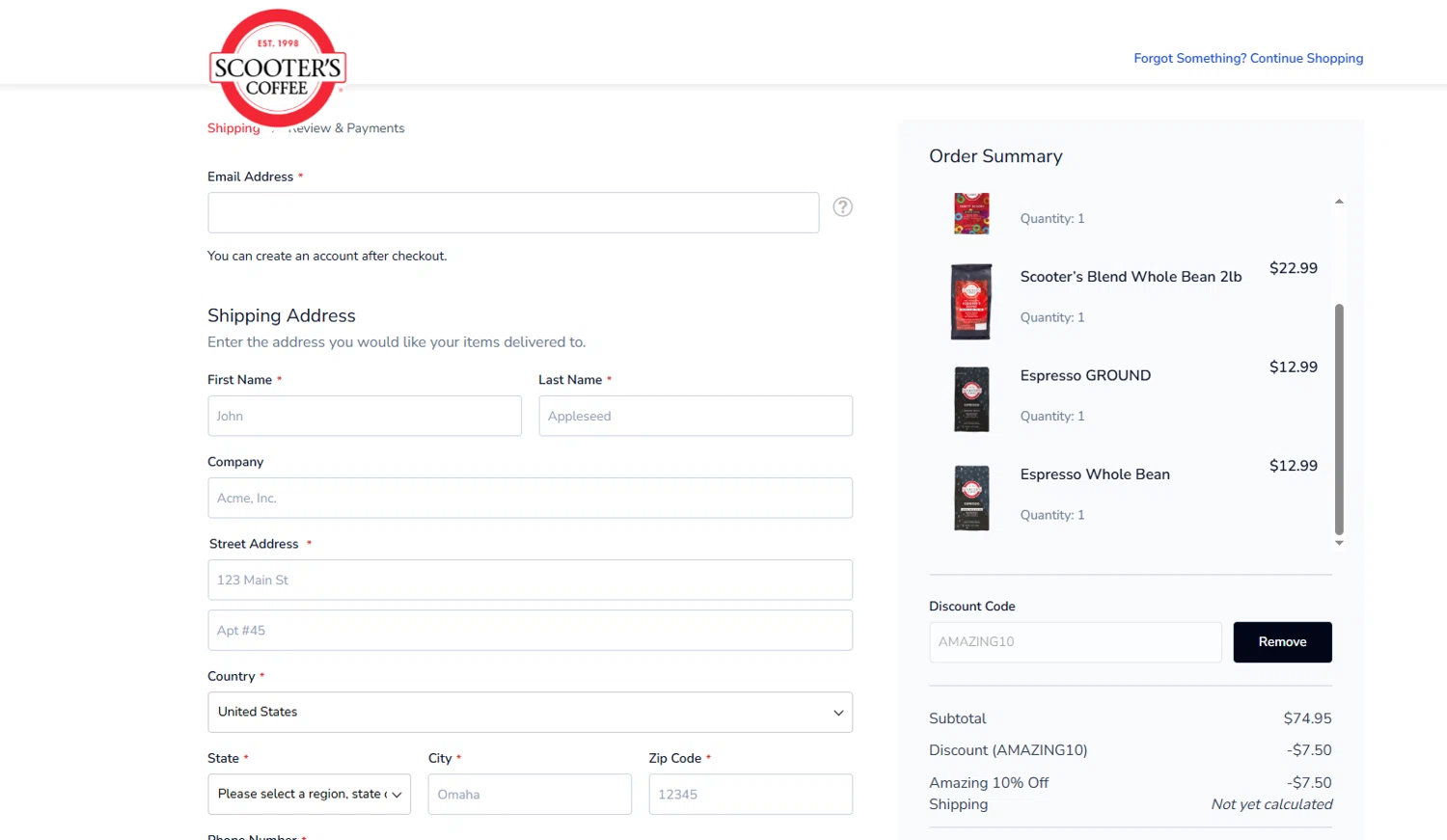Click the Zip Code input field
The image size is (1447, 840).
(751, 794)
